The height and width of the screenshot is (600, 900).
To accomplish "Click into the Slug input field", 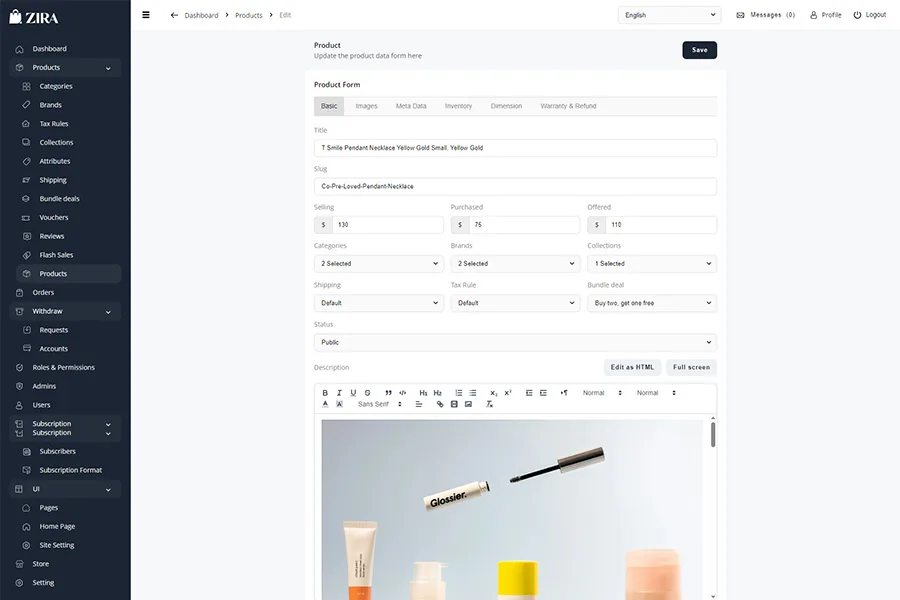I will pyautogui.click(x=515, y=186).
